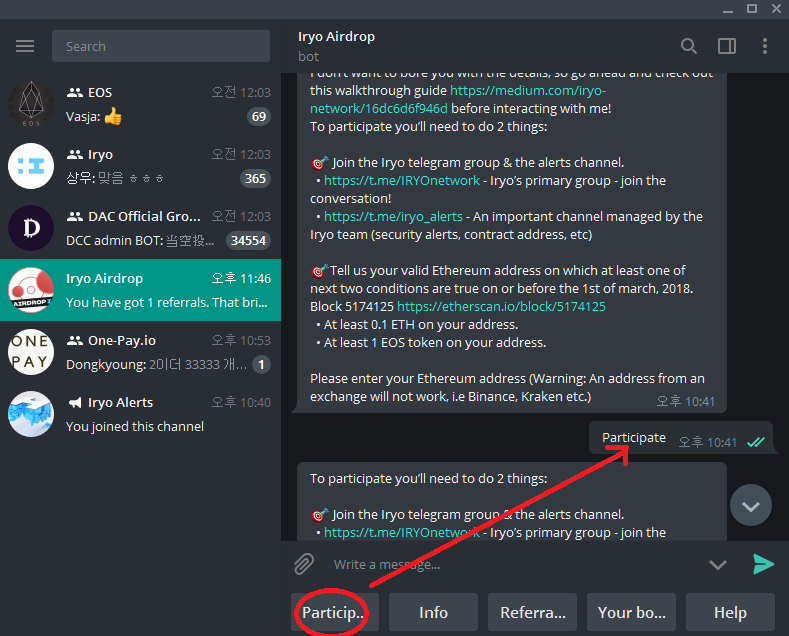Click the Iryo Alerts channel avatar
Image resolution: width=789 pixels, height=636 pixels.
click(31, 414)
